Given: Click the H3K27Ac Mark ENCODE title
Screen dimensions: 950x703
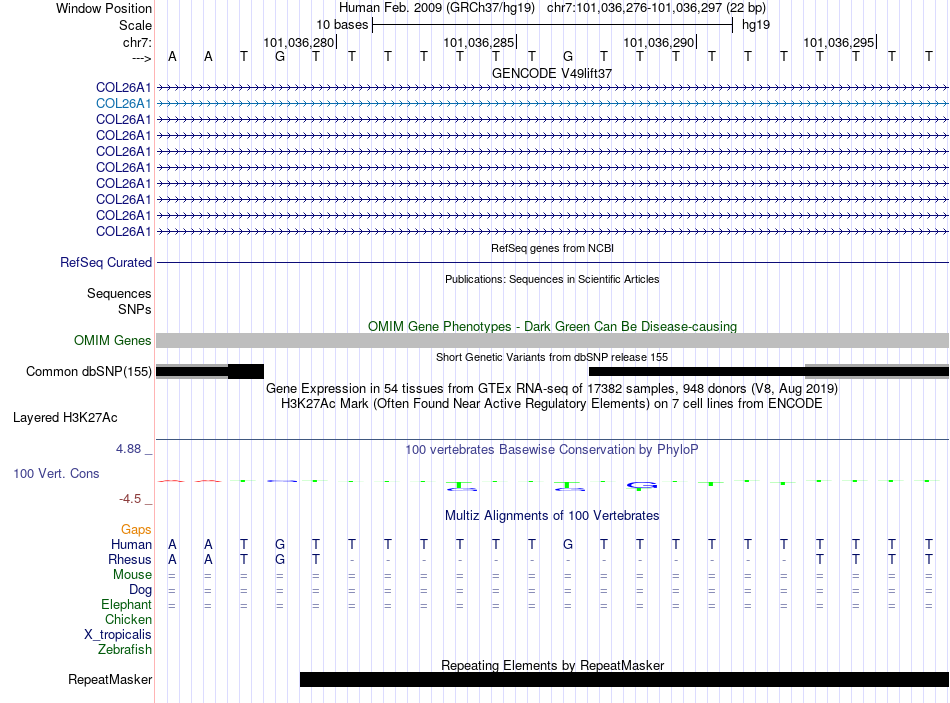Looking at the screenshot, I should tap(552, 404).
